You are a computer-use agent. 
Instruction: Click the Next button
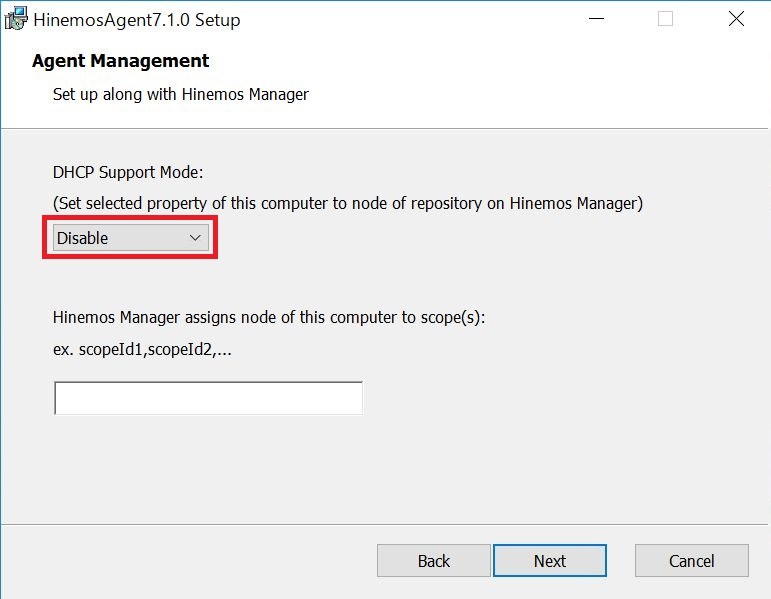[550, 561]
